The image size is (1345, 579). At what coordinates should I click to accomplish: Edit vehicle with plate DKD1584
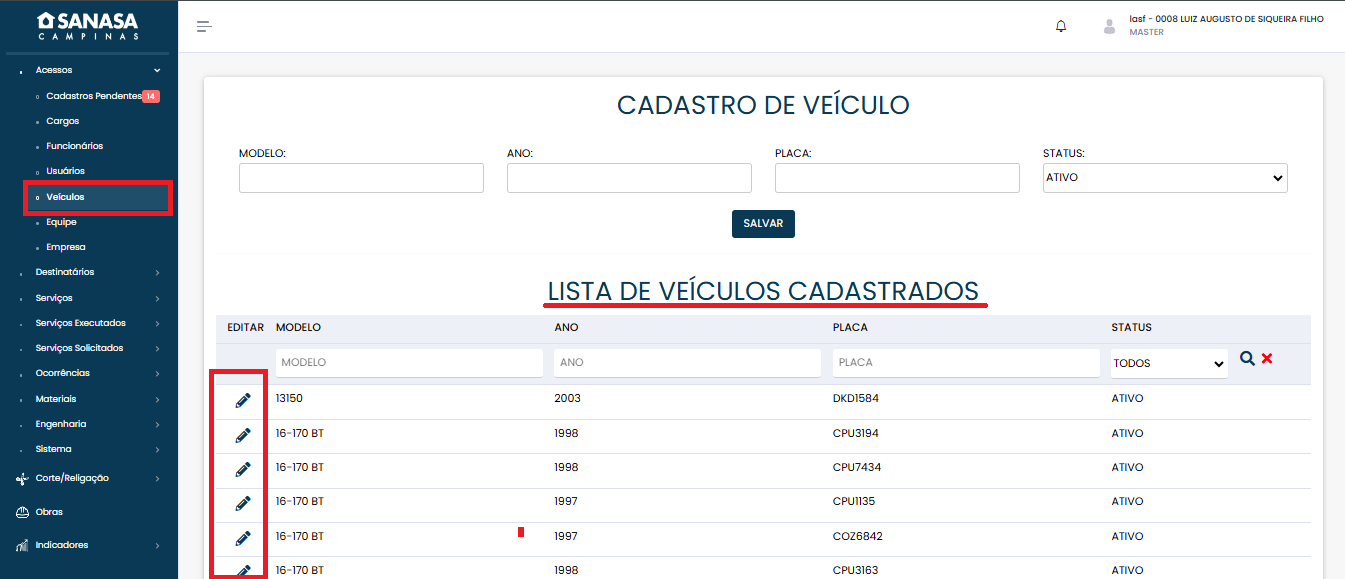pyautogui.click(x=242, y=401)
